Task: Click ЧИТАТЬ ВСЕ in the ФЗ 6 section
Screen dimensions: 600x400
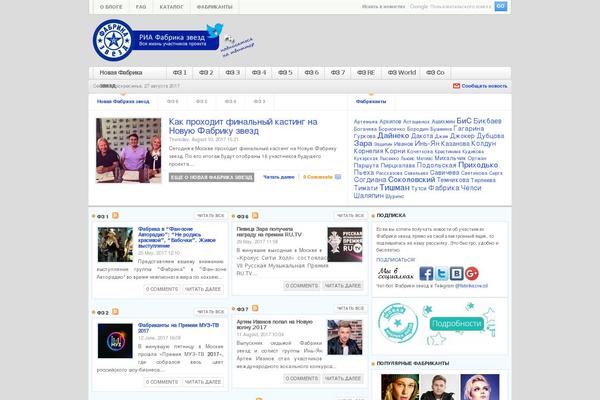Action: pyautogui.click(x=351, y=216)
